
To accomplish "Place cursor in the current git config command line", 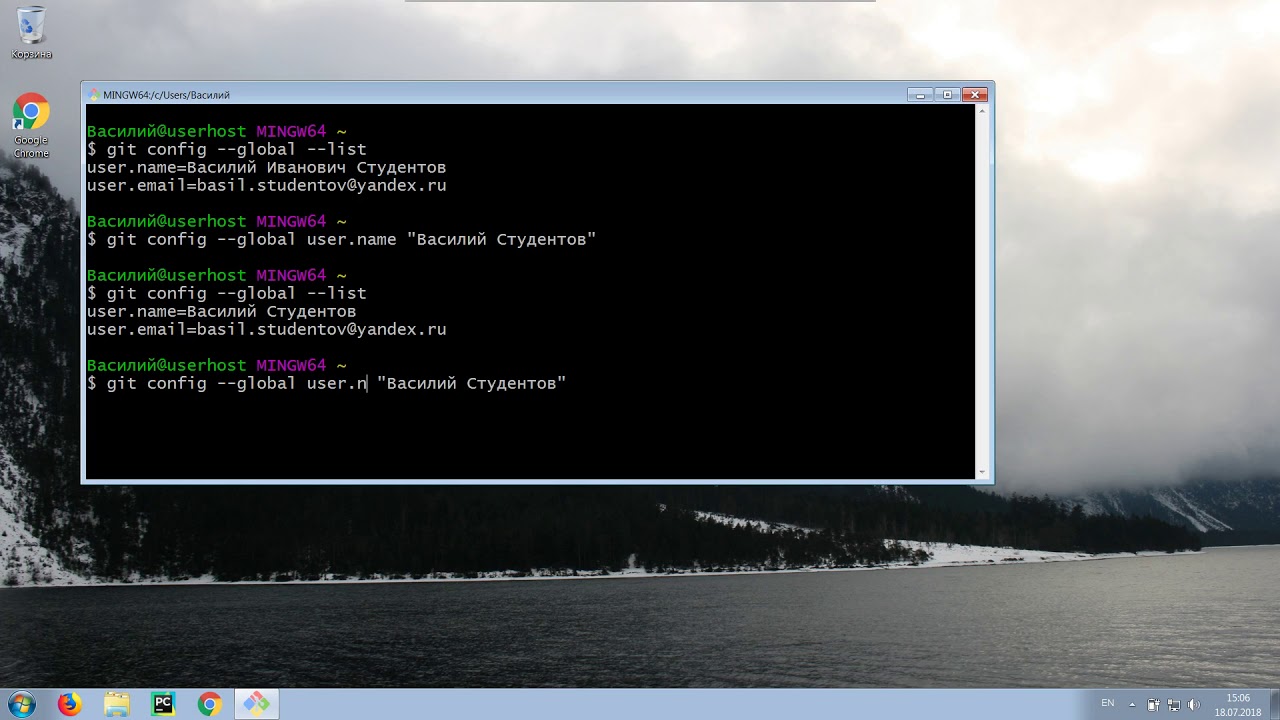I will point(327,384).
